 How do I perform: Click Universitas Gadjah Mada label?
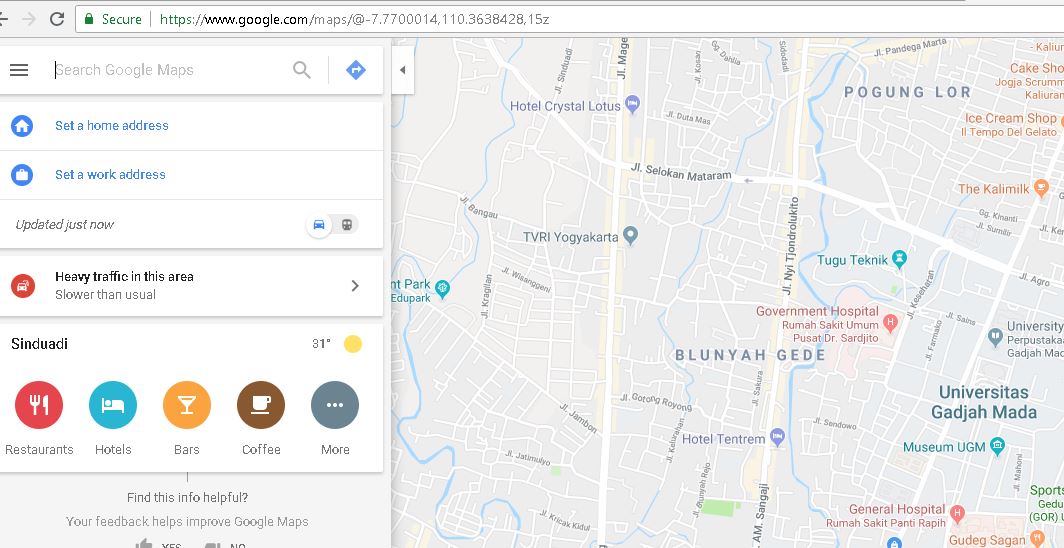click(984, 402)
